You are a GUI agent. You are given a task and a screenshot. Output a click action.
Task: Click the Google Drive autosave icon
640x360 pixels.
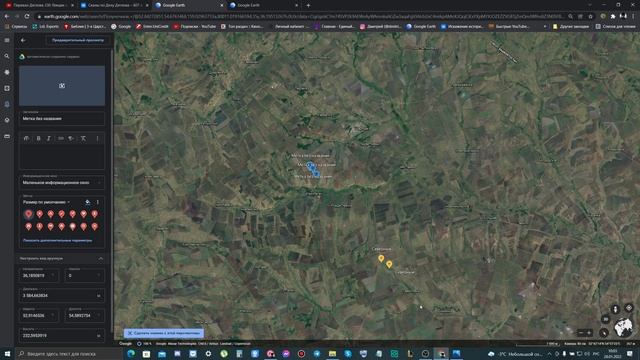pyautogui.click(x=22, y=57)
